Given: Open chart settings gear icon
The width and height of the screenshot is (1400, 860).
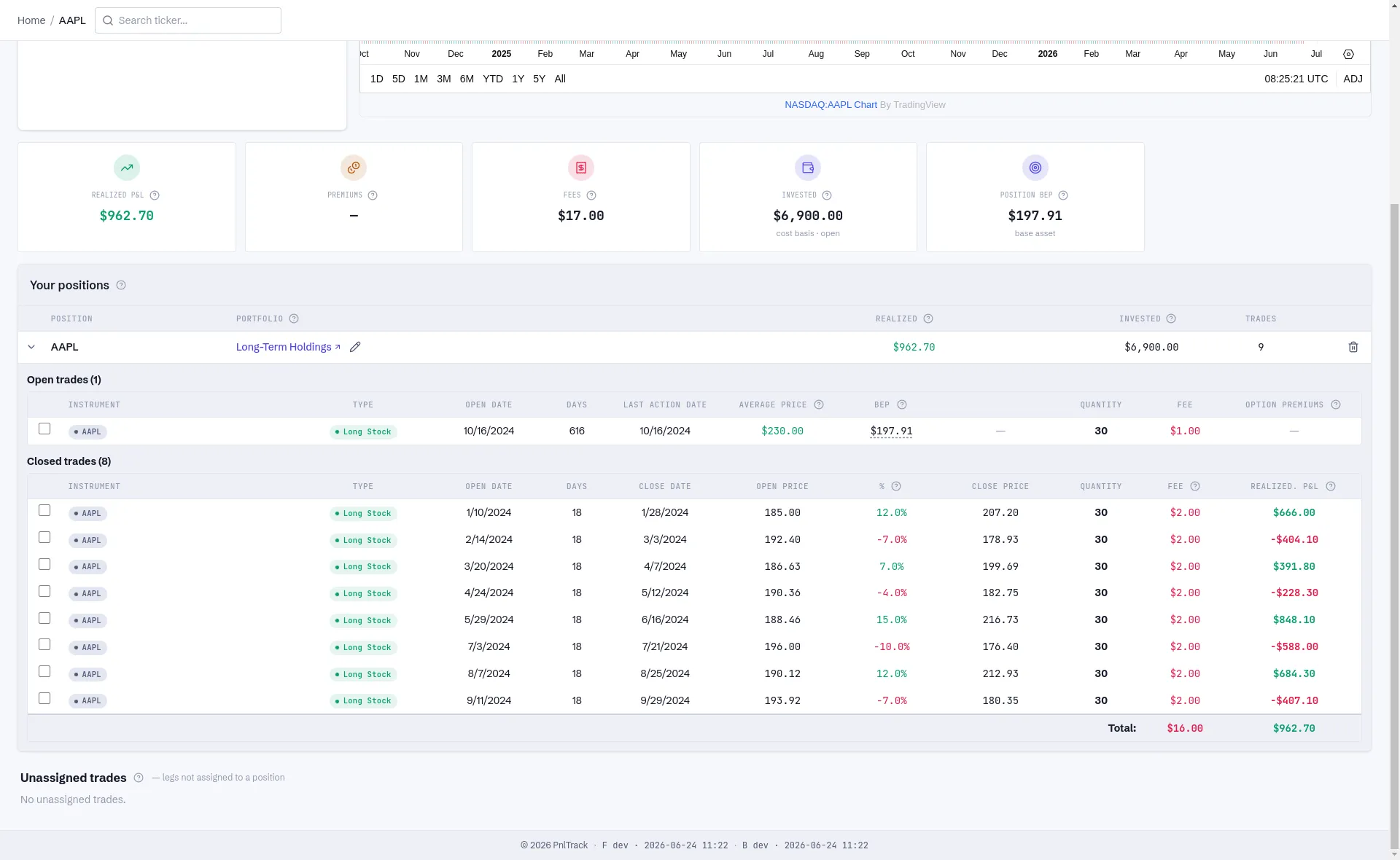Looking at the screenshot, I should [x=1348, y=54].
